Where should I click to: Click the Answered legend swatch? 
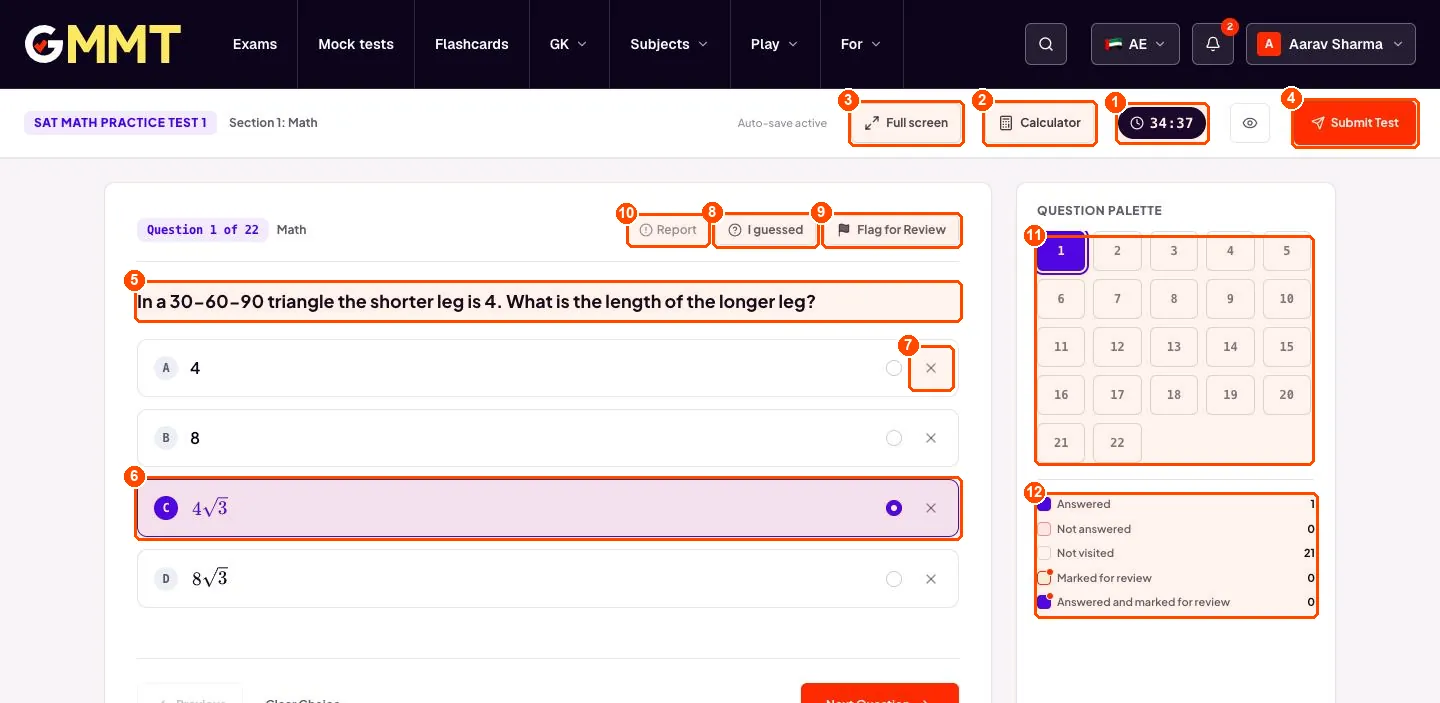click(x=1044, y=504)
